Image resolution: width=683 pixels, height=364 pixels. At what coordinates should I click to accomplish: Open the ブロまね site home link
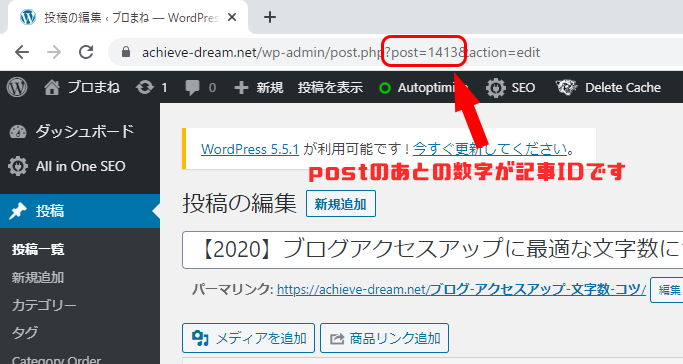81,87
